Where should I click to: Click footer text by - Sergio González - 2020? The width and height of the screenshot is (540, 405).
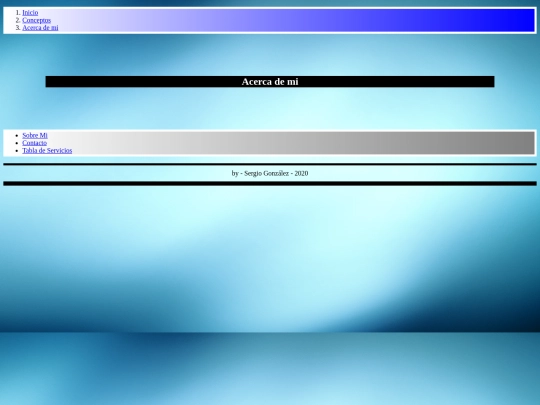click(270, 173)
